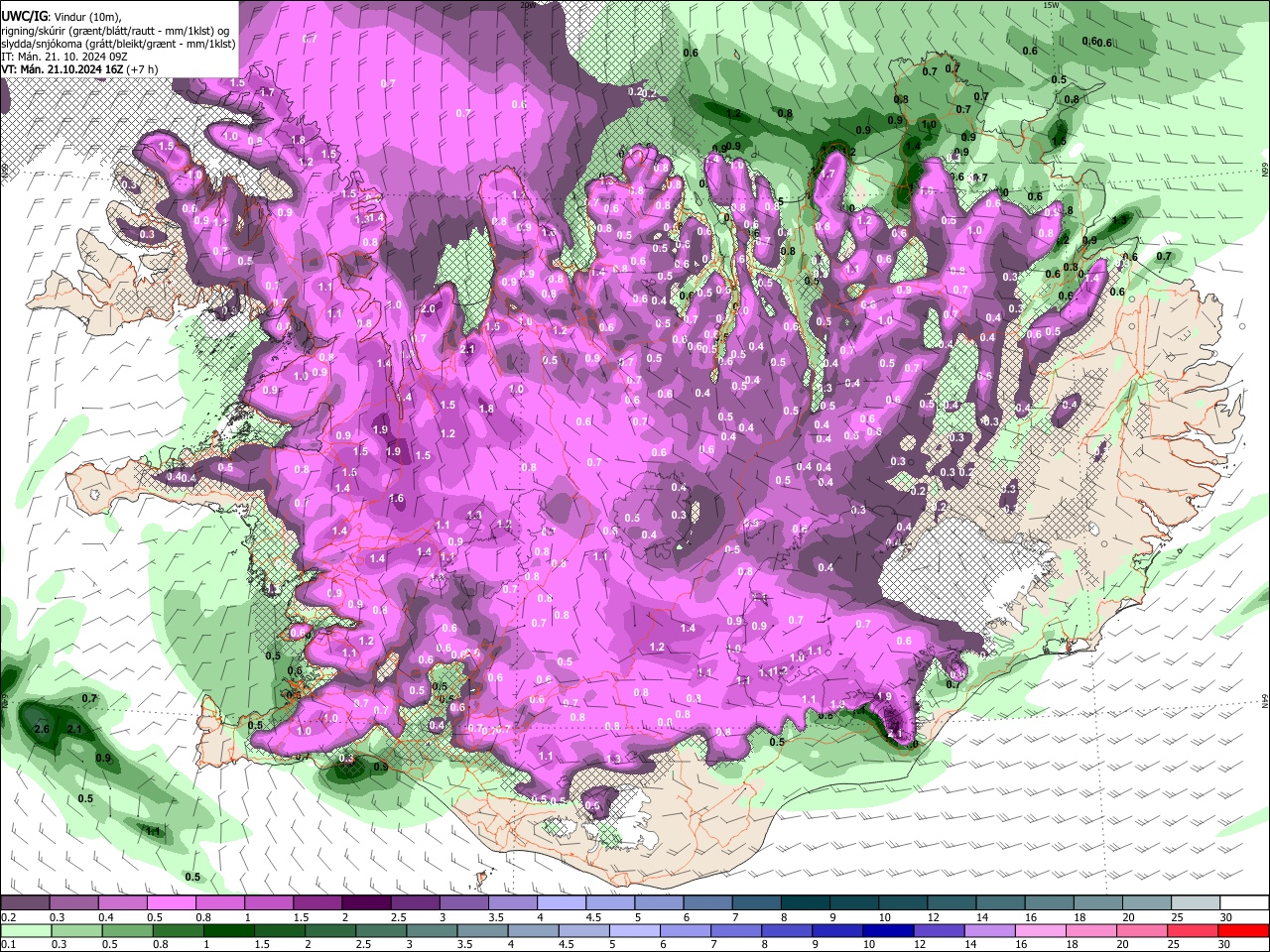Click the 20W longitude label
Viewport: 1270px width, 952px height.
[527, 5]
